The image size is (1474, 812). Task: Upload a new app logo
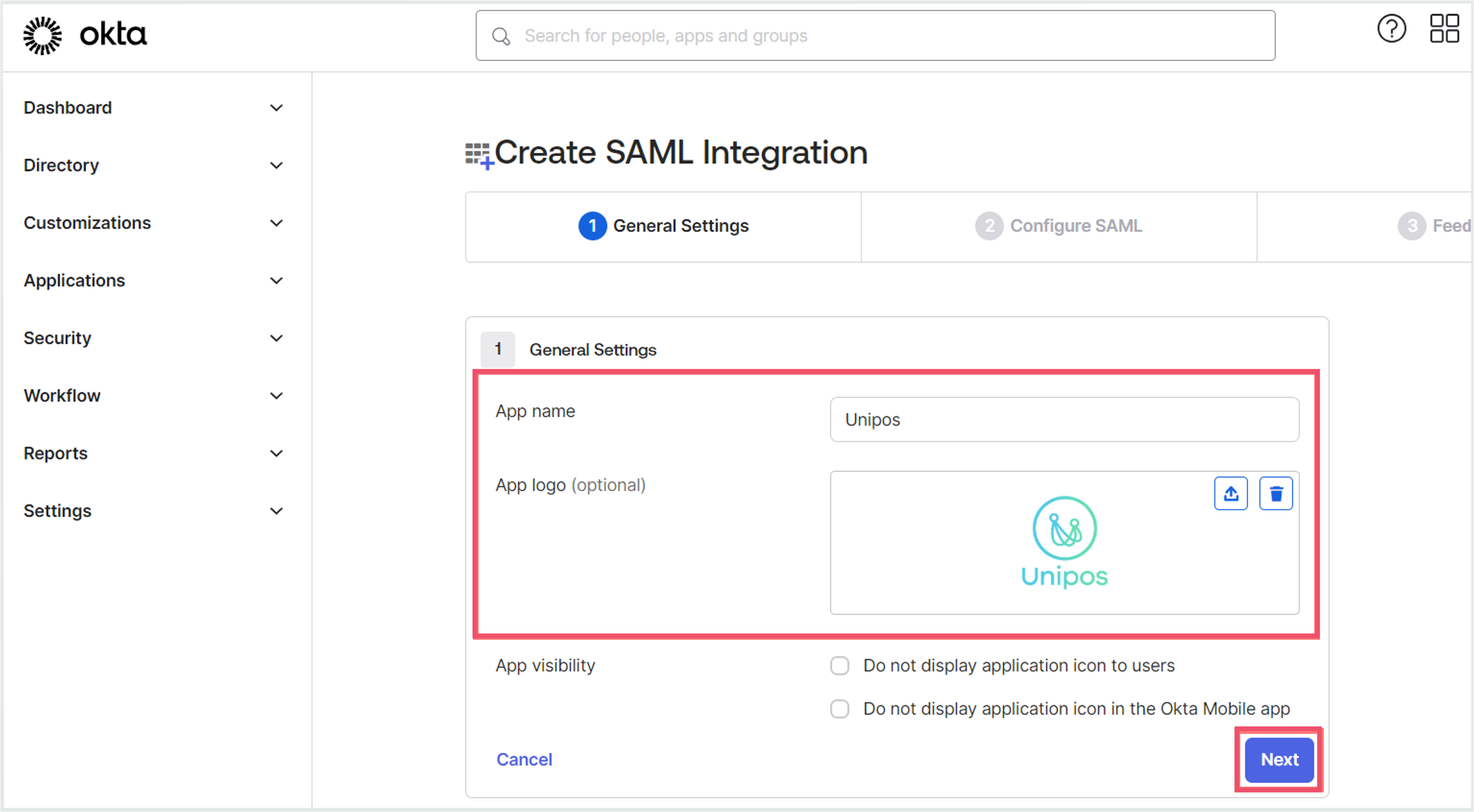click(1231, 493)
